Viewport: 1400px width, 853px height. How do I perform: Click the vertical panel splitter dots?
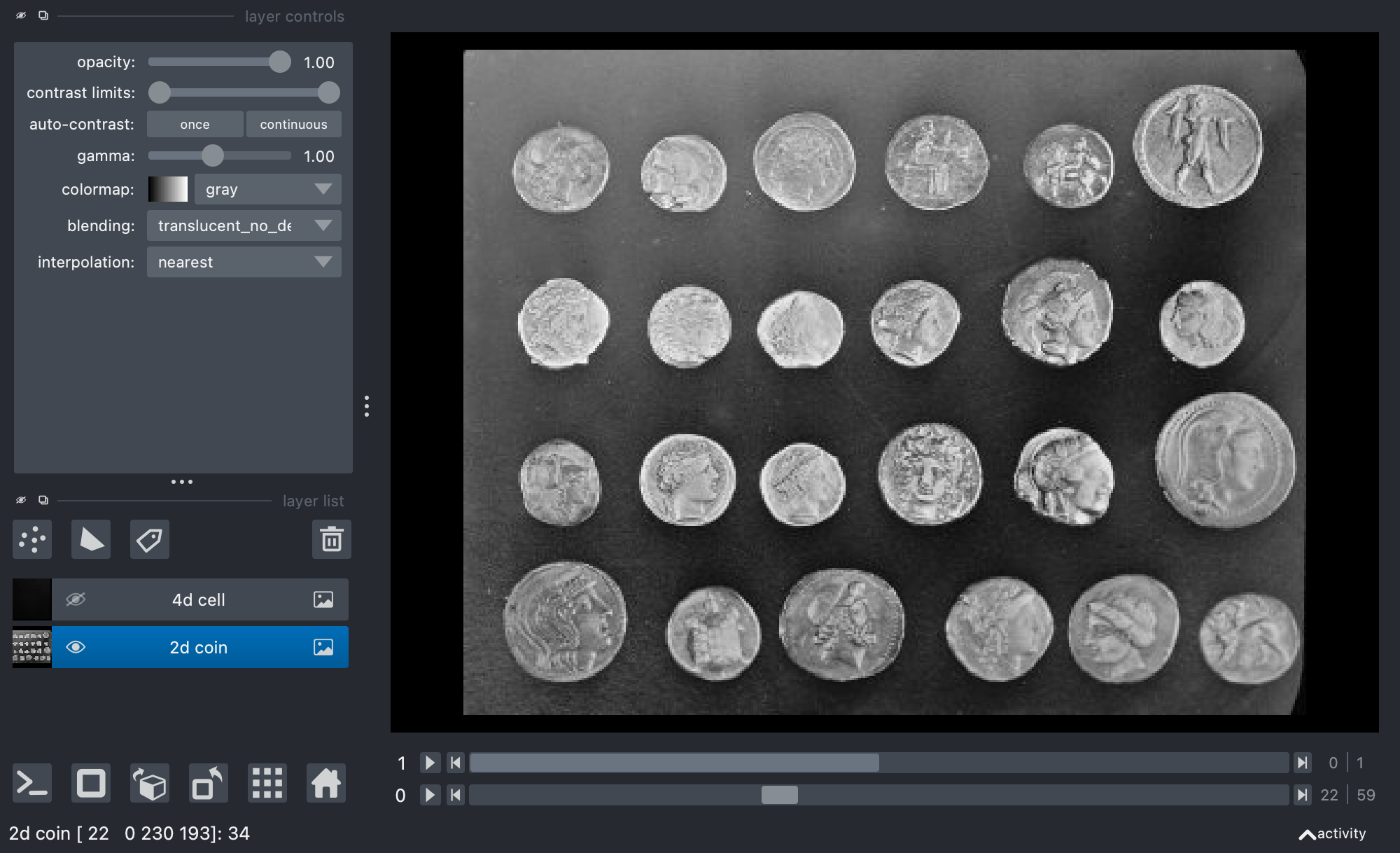(366, 406)
